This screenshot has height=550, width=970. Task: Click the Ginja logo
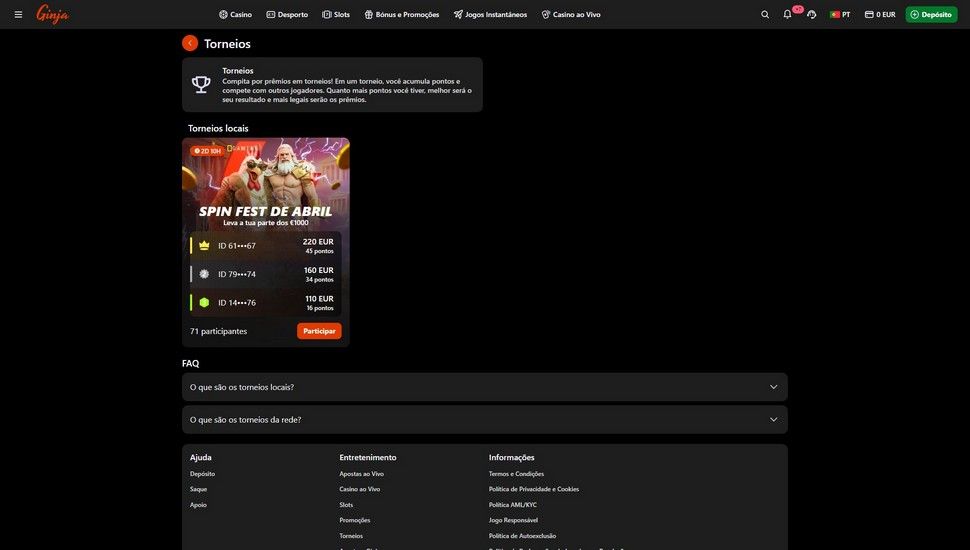[52, 14]
